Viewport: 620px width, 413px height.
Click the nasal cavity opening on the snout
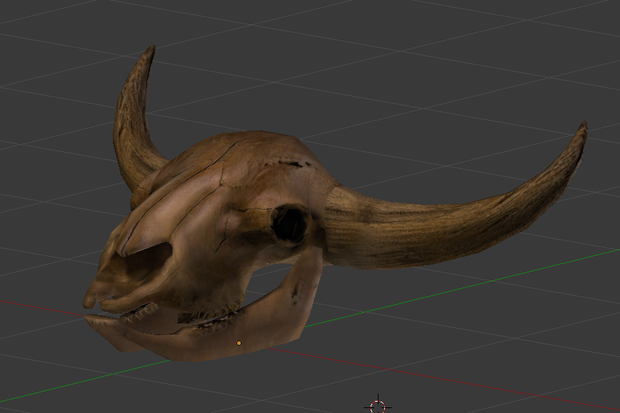pos(148,259)
